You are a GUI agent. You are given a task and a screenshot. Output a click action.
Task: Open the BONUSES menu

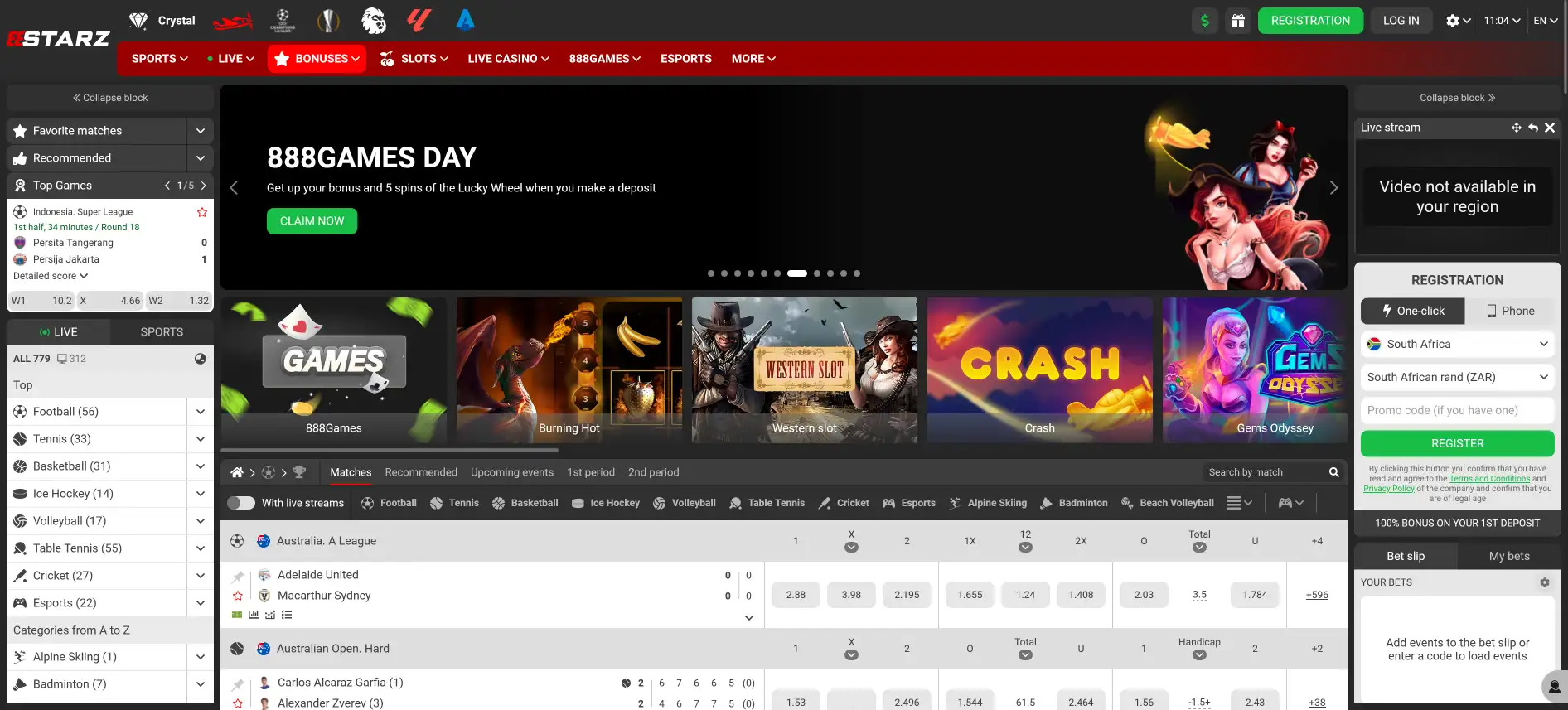[x=317, y=59]
